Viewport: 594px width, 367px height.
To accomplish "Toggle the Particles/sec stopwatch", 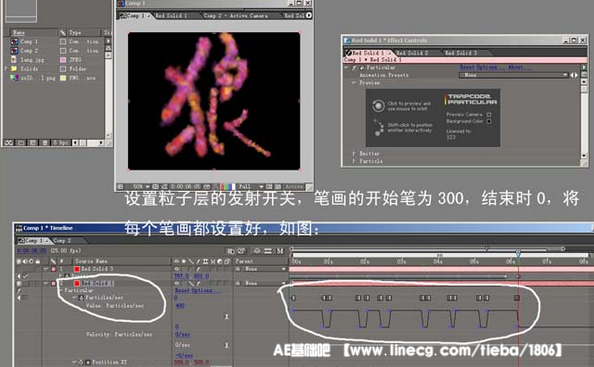I will (x=81, y=298).
